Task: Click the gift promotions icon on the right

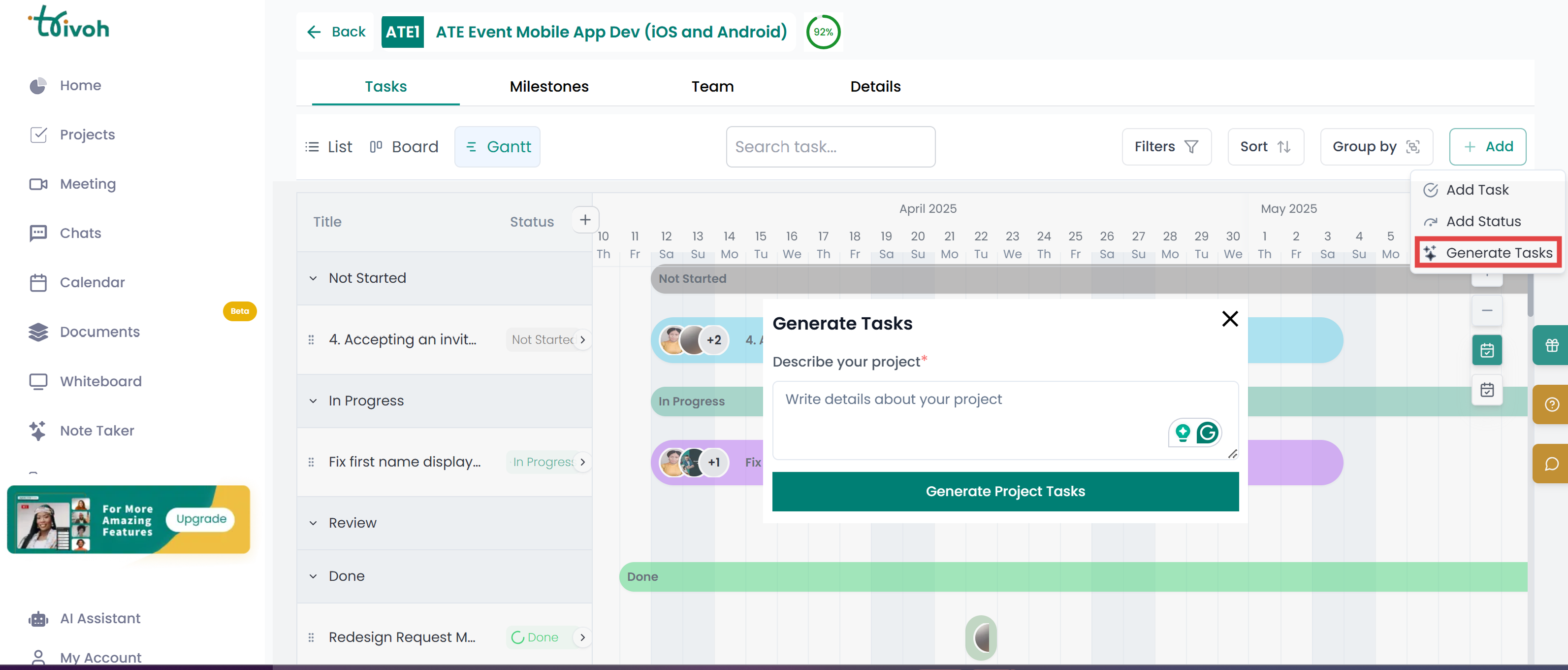Action: (x=1552, y=345)
